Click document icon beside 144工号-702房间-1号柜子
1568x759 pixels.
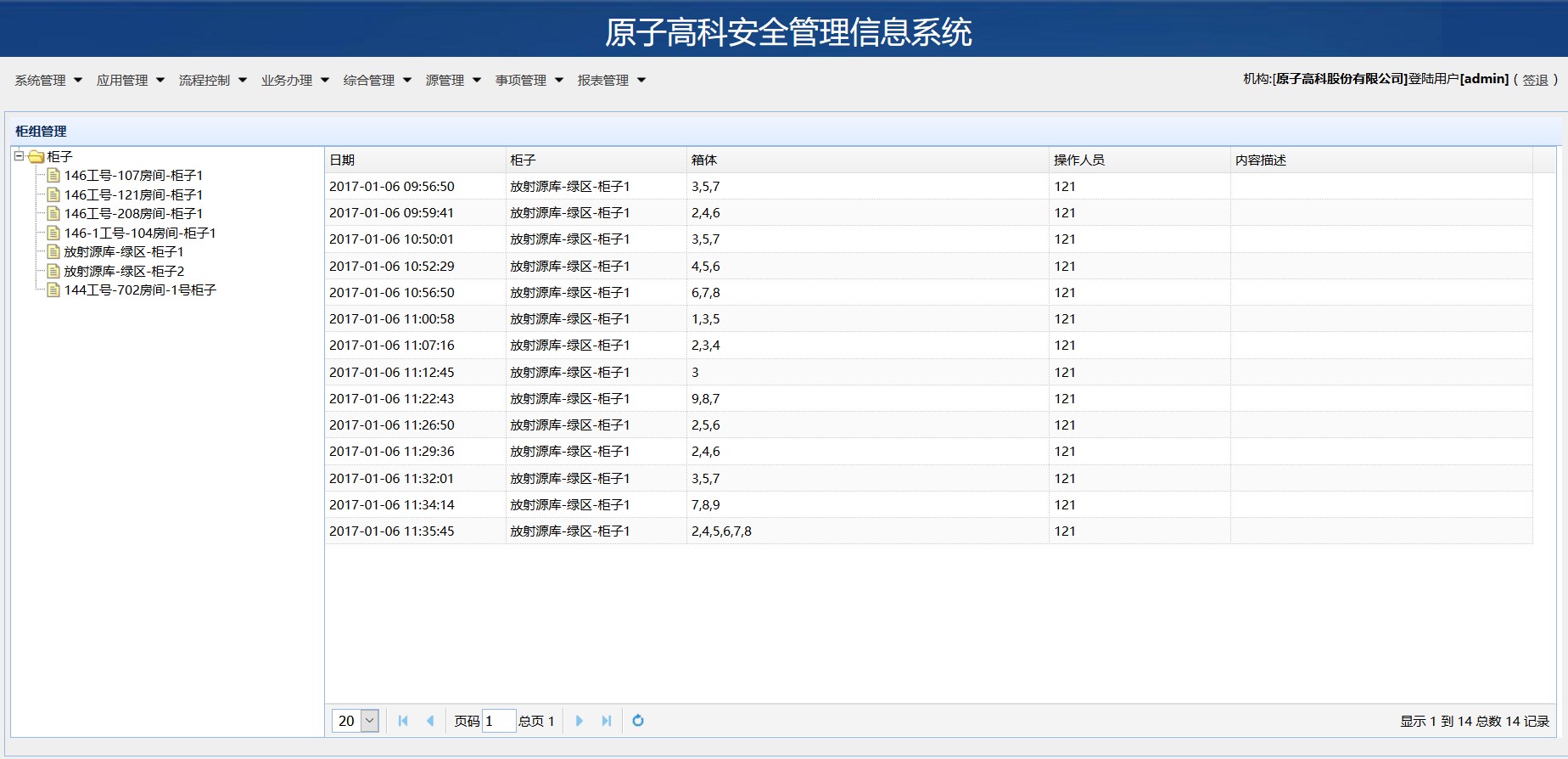click(53, 290)
